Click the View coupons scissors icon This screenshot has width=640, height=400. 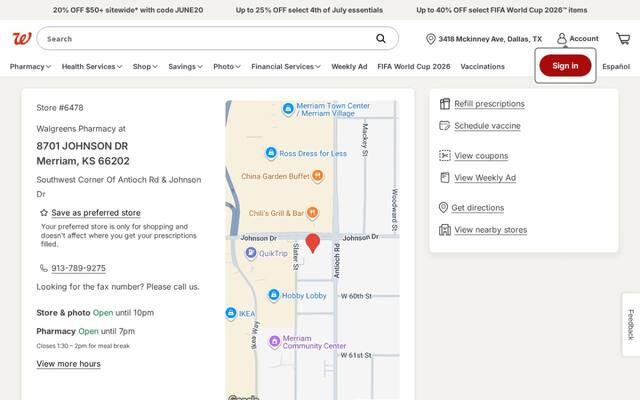tap(444, 156)
